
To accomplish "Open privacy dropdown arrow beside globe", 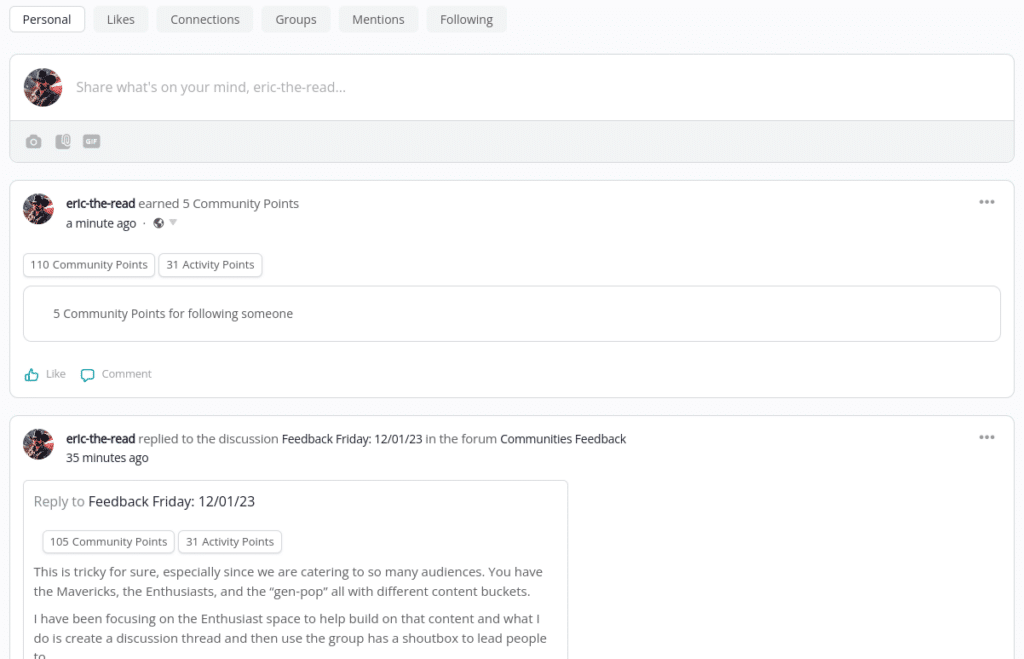I will coord(173,223).
